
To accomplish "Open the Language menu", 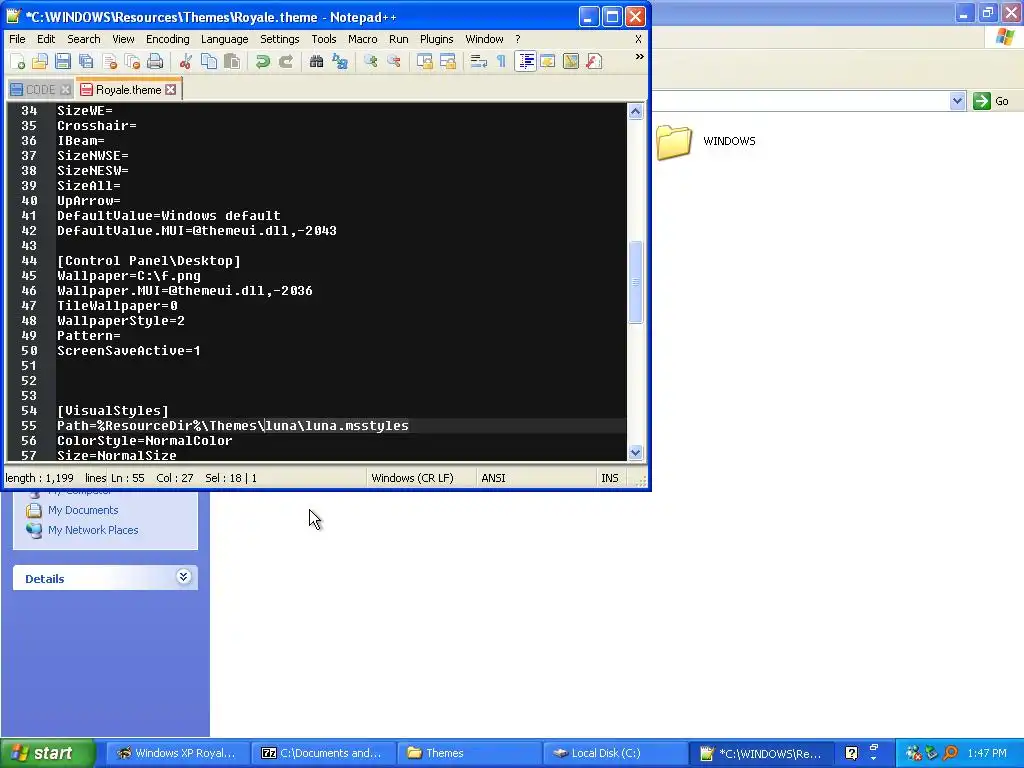I will pyautogui.click(x=225, y=39).
